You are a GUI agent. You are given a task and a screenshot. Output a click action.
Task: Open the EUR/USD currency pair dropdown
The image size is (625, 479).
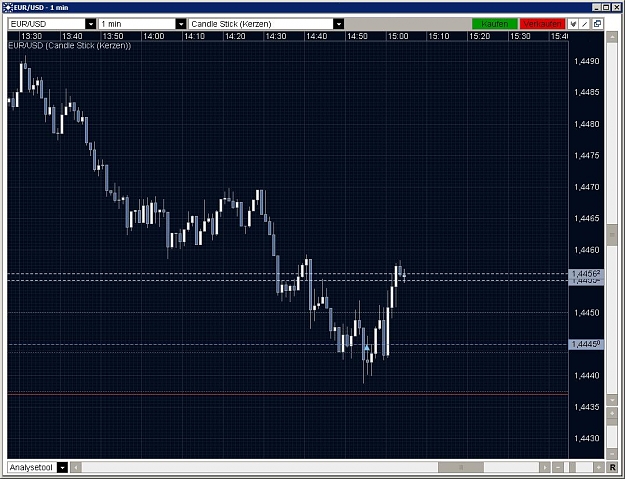pos(52,24)
